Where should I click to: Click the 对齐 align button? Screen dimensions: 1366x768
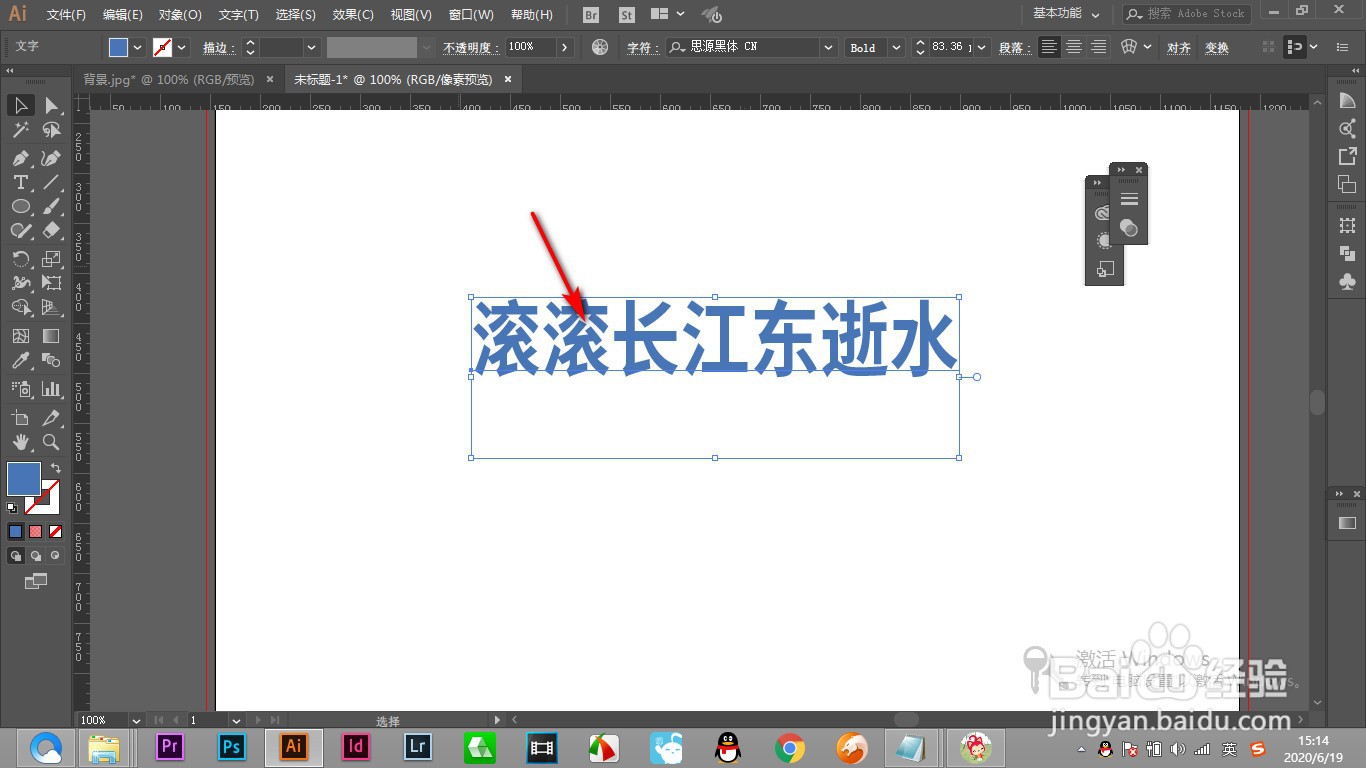1179,47
